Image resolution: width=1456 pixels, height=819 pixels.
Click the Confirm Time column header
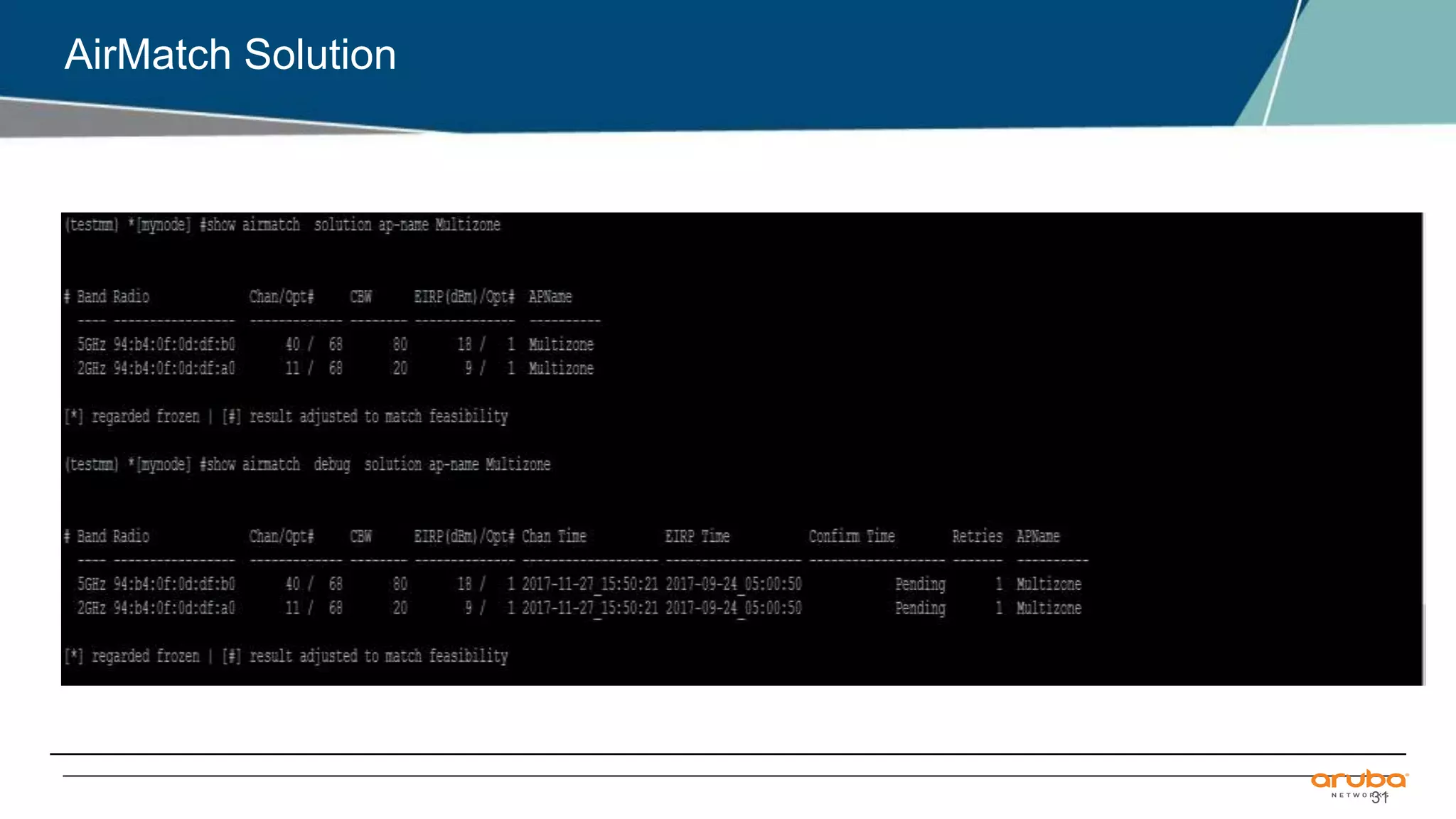click(x=852, y=537)
